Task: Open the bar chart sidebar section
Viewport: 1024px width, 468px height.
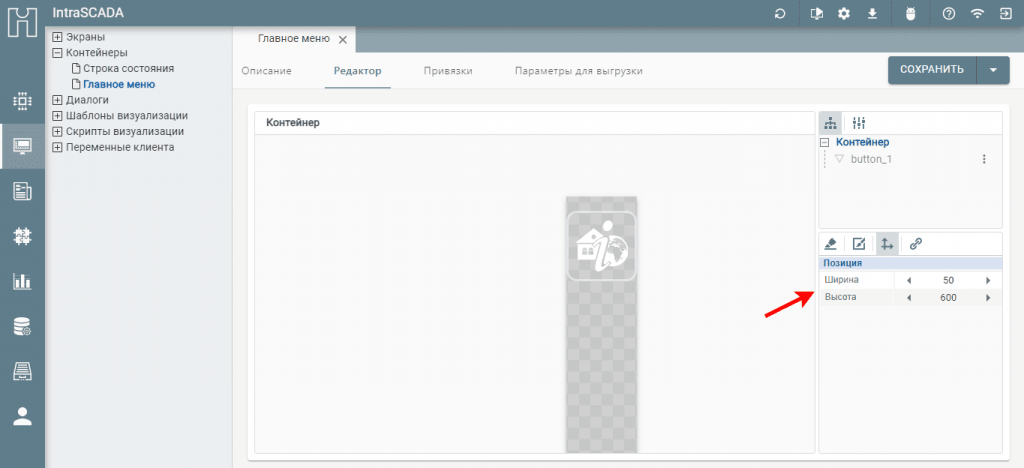Action: coord(23,281)
